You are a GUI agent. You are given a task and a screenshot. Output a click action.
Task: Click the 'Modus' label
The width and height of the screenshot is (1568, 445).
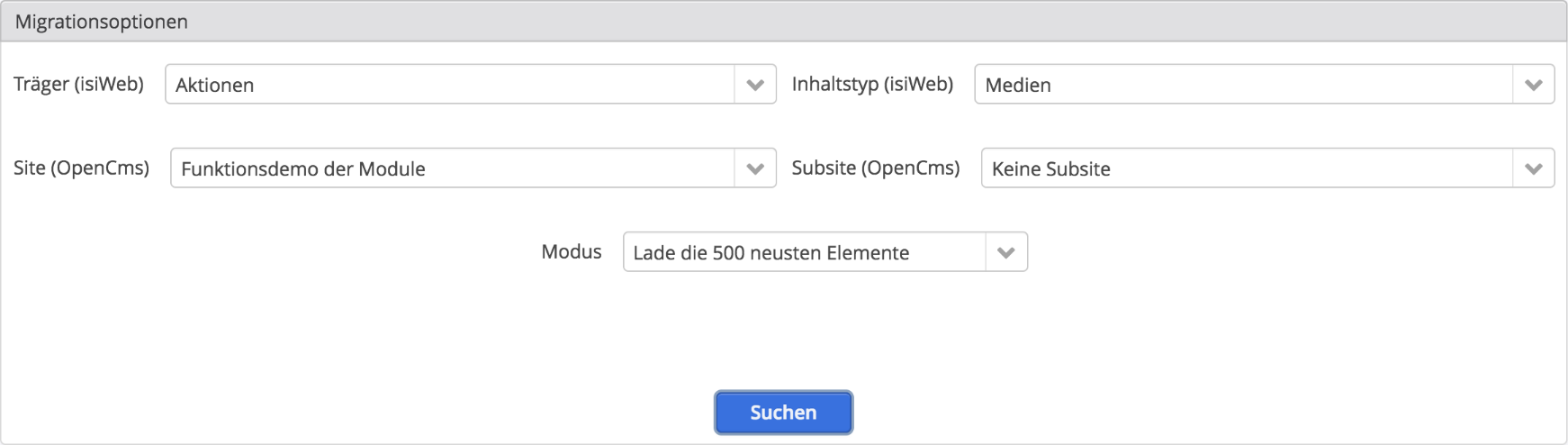click(x=571, y=251)
